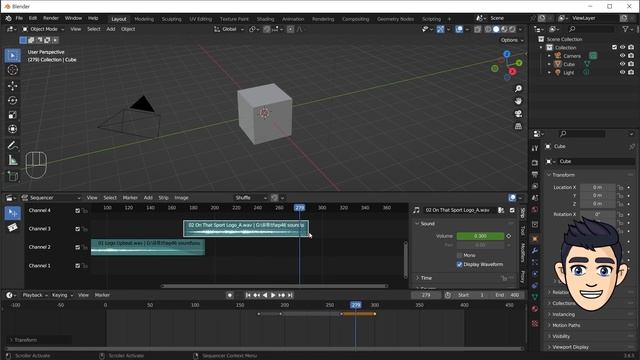640x360 pixels.
Task: Hide Cube in viewport eye icon
Action: click(622, 64)
